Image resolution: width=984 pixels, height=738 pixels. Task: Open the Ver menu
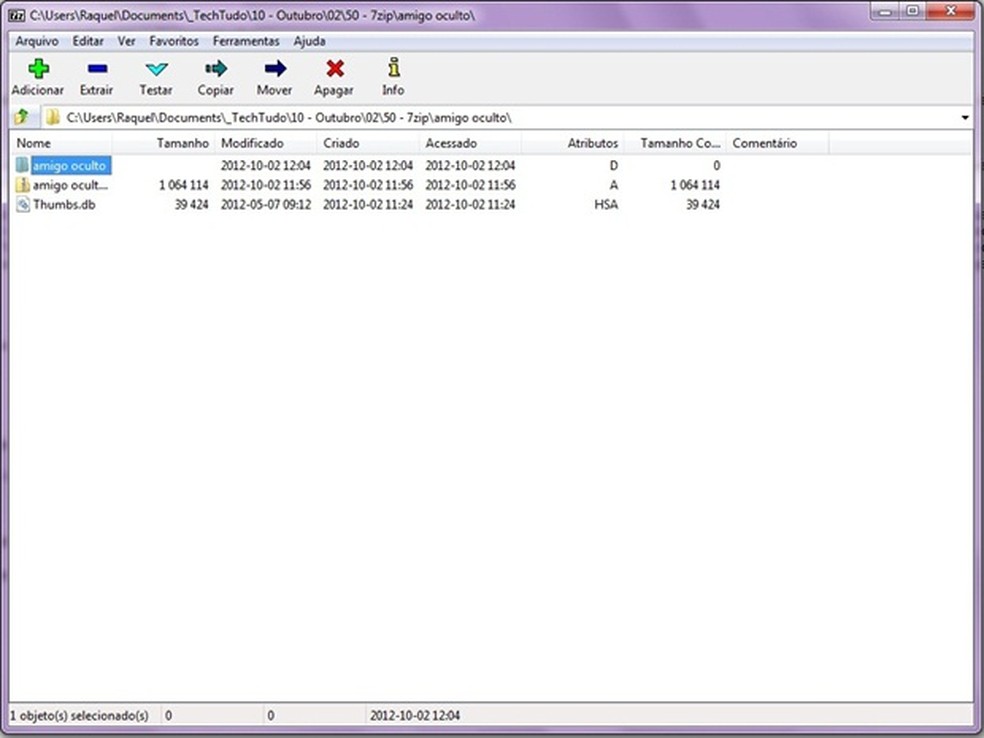126,41
